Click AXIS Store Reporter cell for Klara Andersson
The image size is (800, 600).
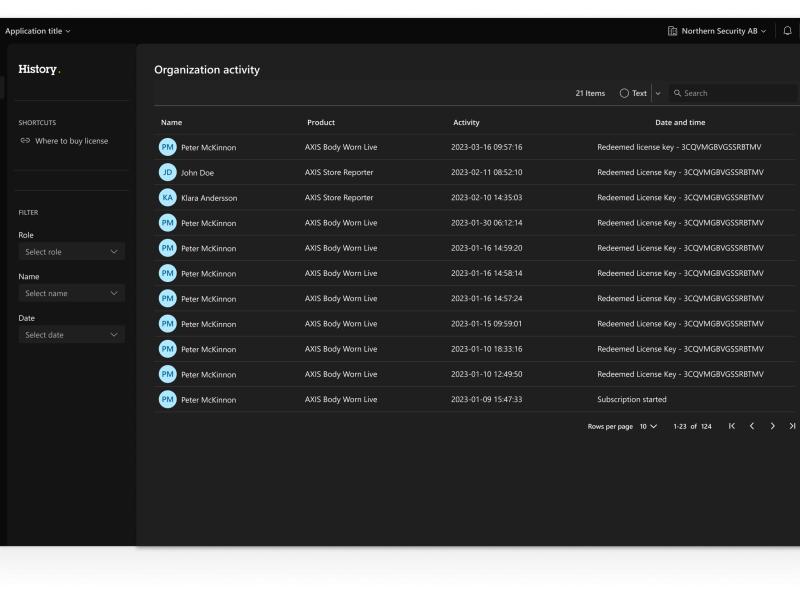(x=339, y=197)
